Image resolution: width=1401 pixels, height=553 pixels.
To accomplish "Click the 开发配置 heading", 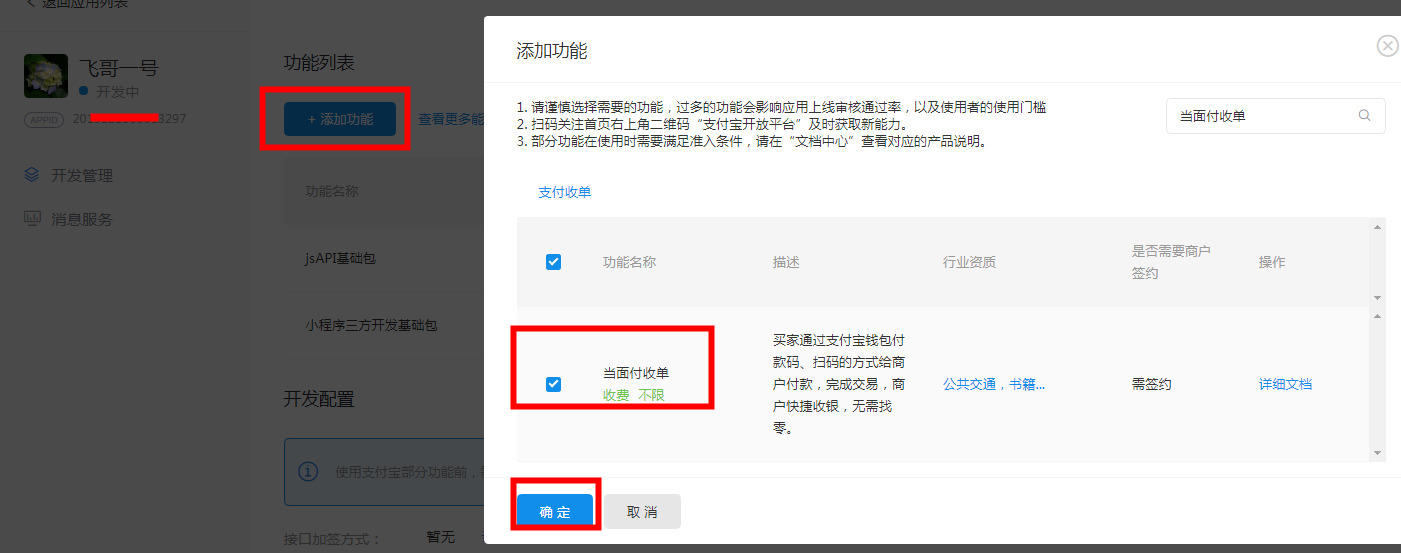I will click(x=319, y=399).
